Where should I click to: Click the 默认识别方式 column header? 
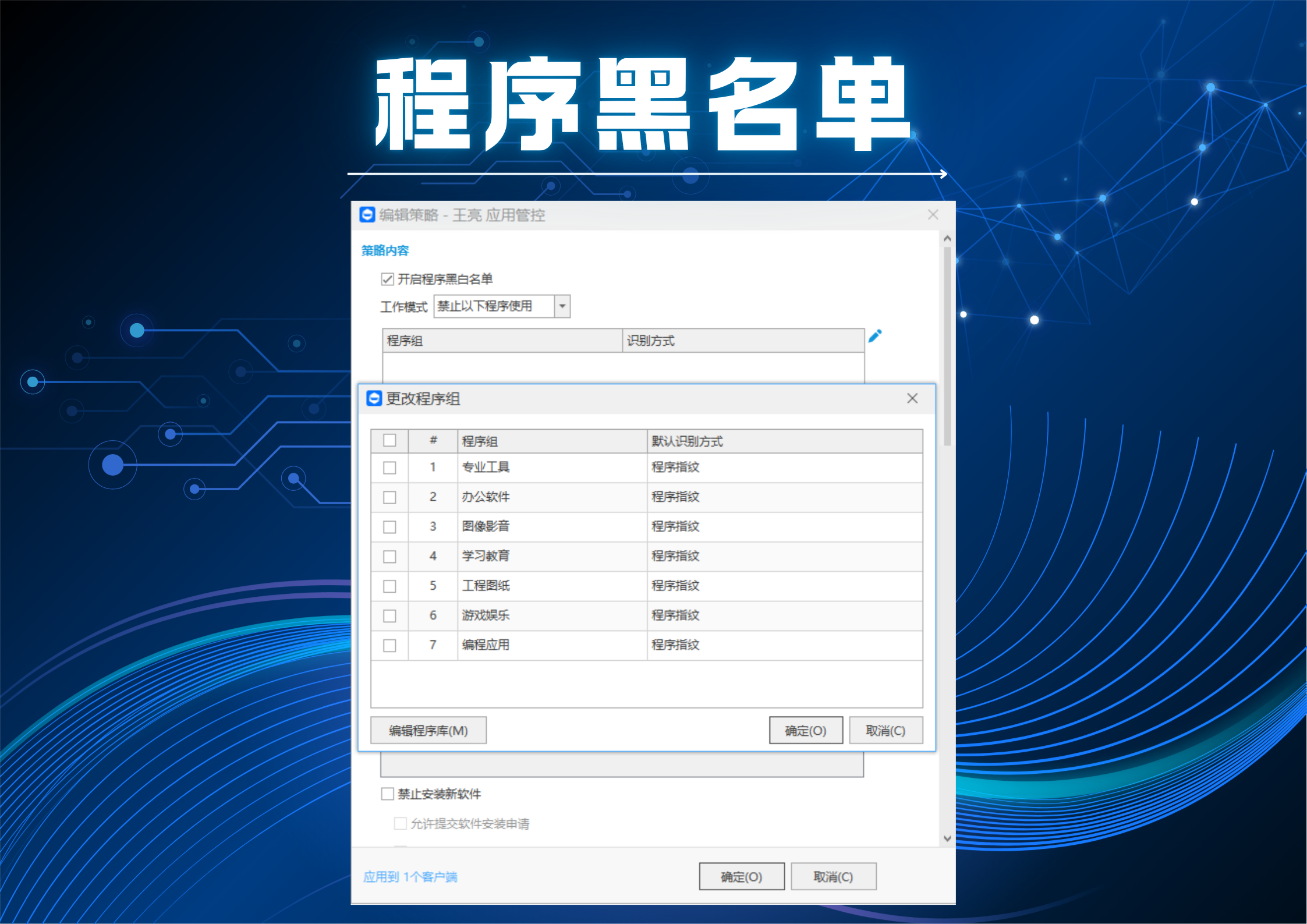tap(784, 441)
